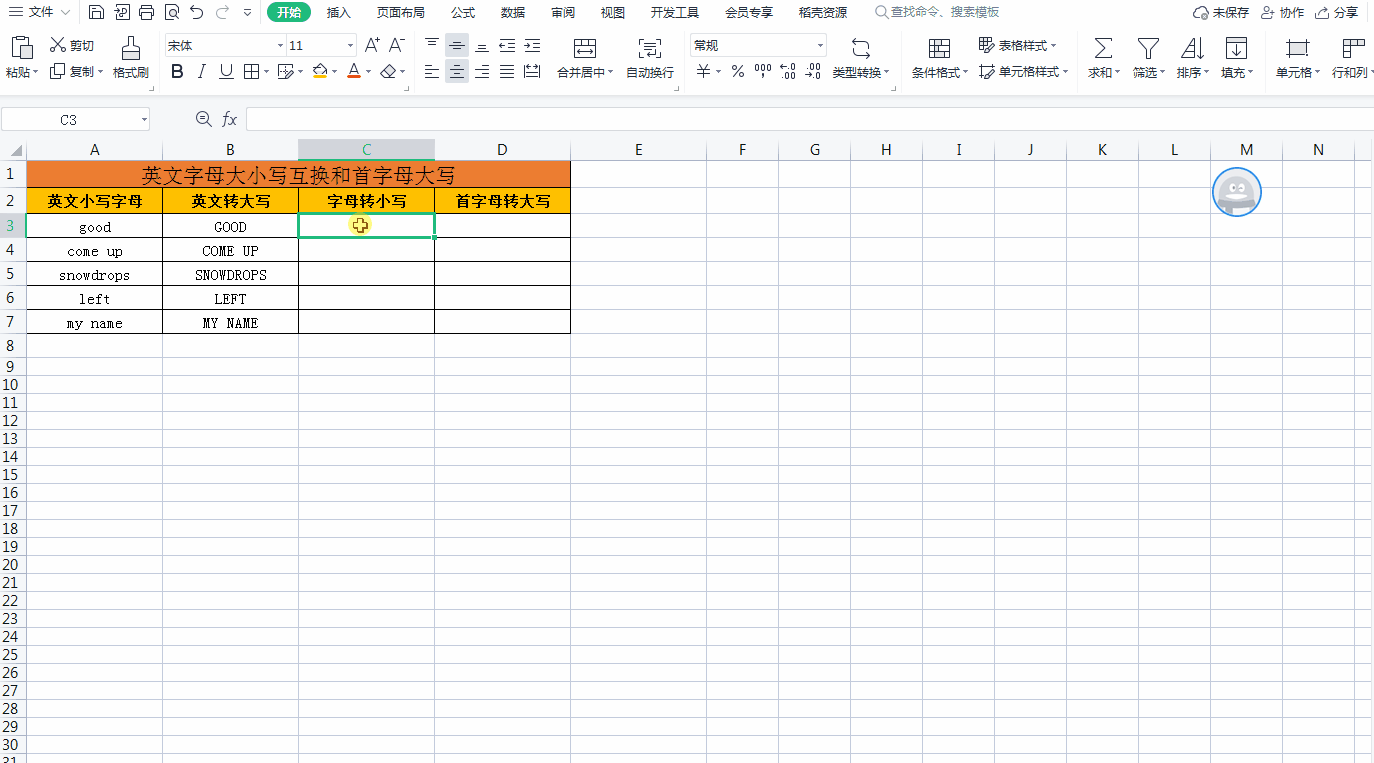This screenshot has width=1374, height=763.
Task: Increase indent icon
Action: 532,46
